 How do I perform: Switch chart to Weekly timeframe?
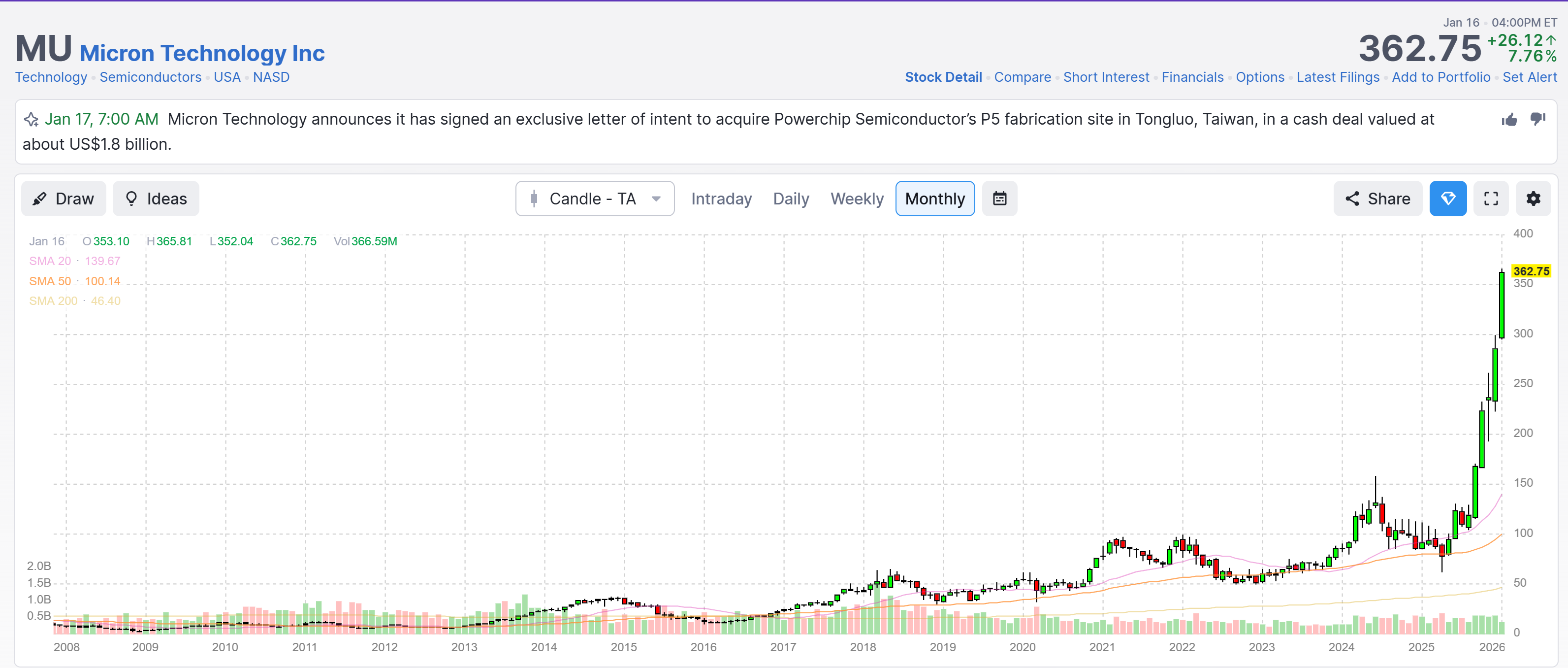tap(857, 199)
